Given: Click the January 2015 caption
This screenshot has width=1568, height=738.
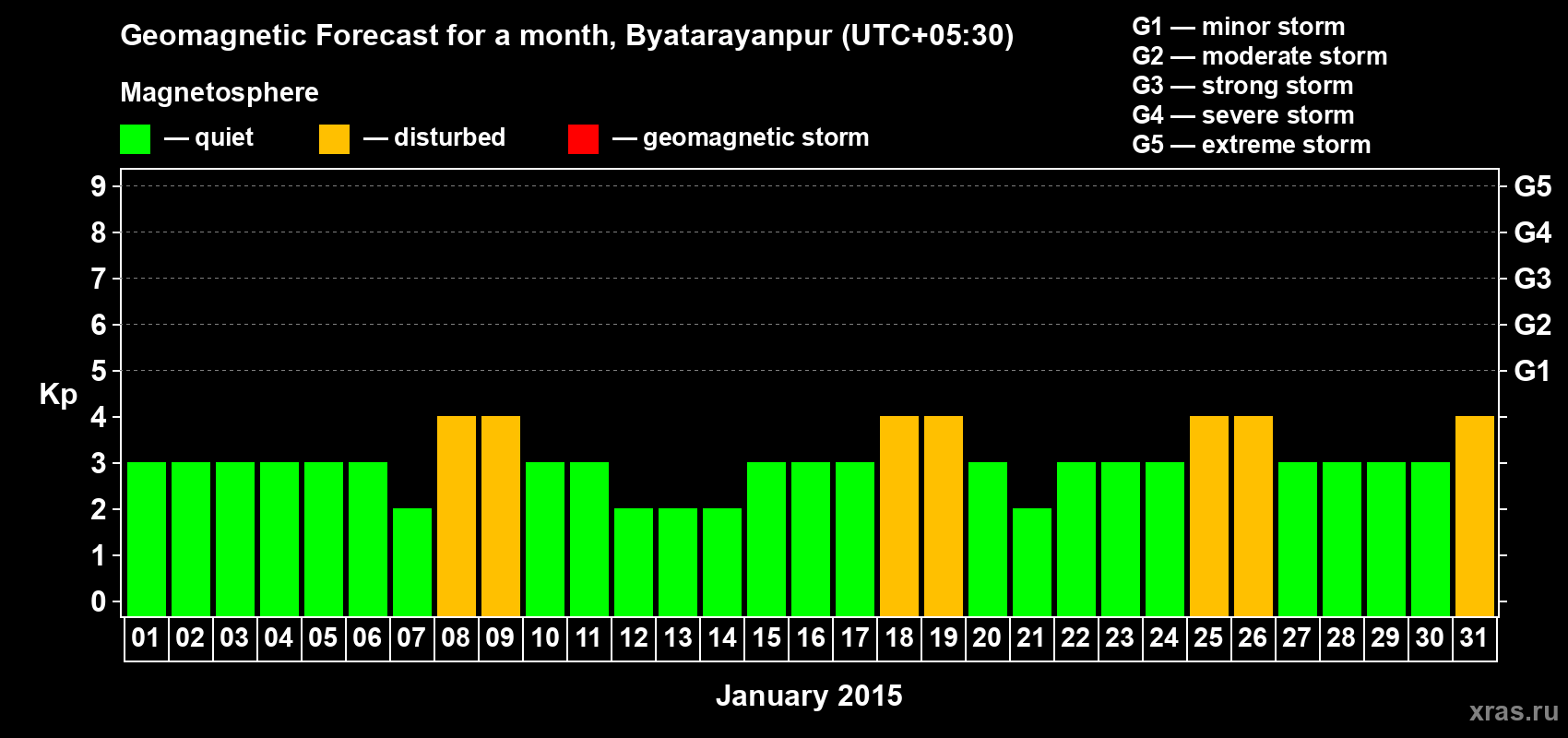Looking at the screenshot, I should (x=809, y=696).
